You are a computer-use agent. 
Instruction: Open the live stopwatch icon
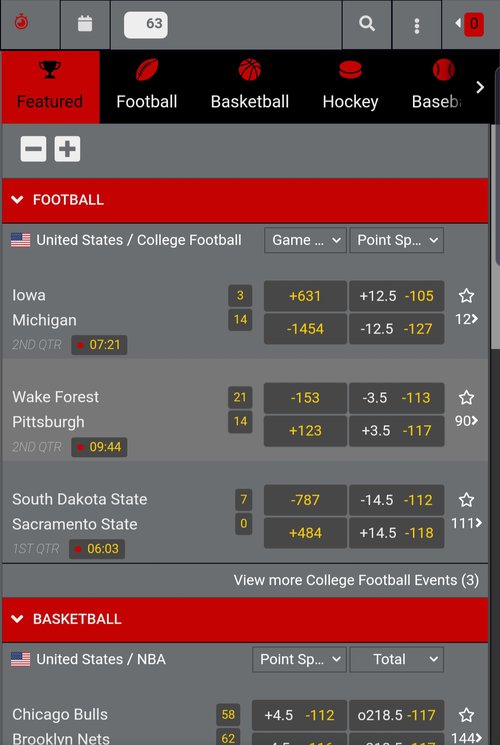[21, 22]
